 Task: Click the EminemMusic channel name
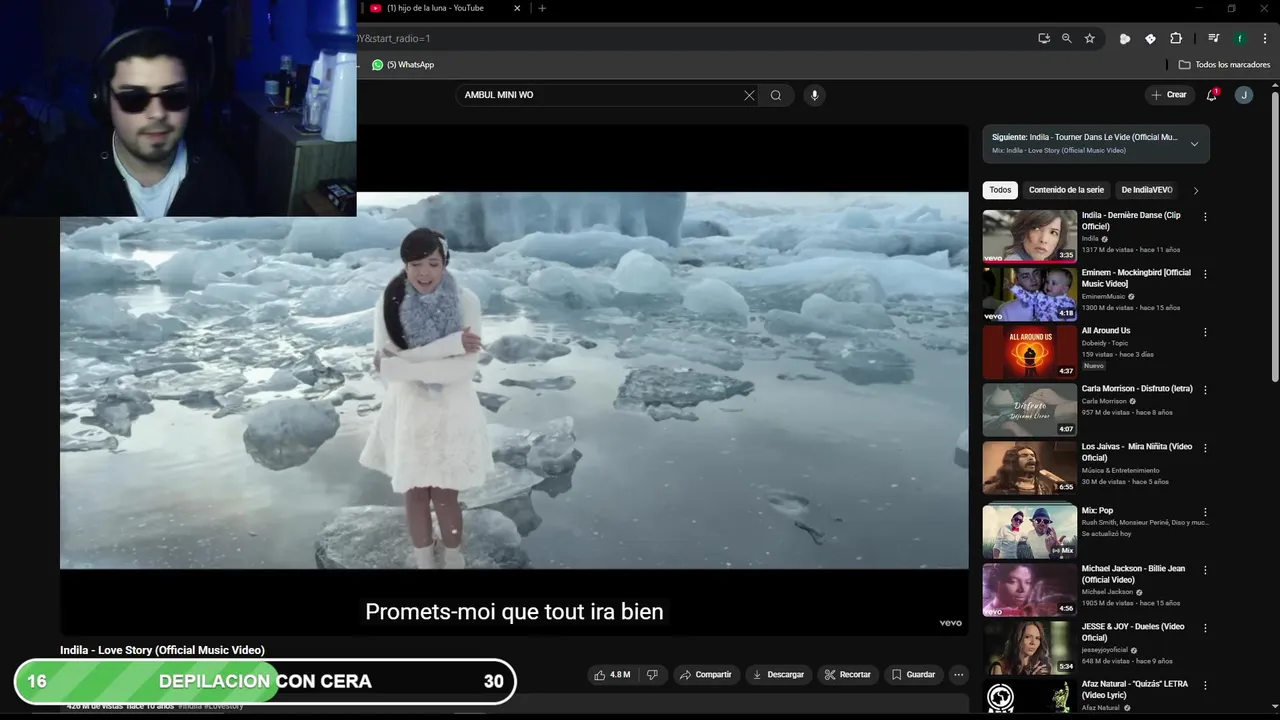coord(1103,296)
